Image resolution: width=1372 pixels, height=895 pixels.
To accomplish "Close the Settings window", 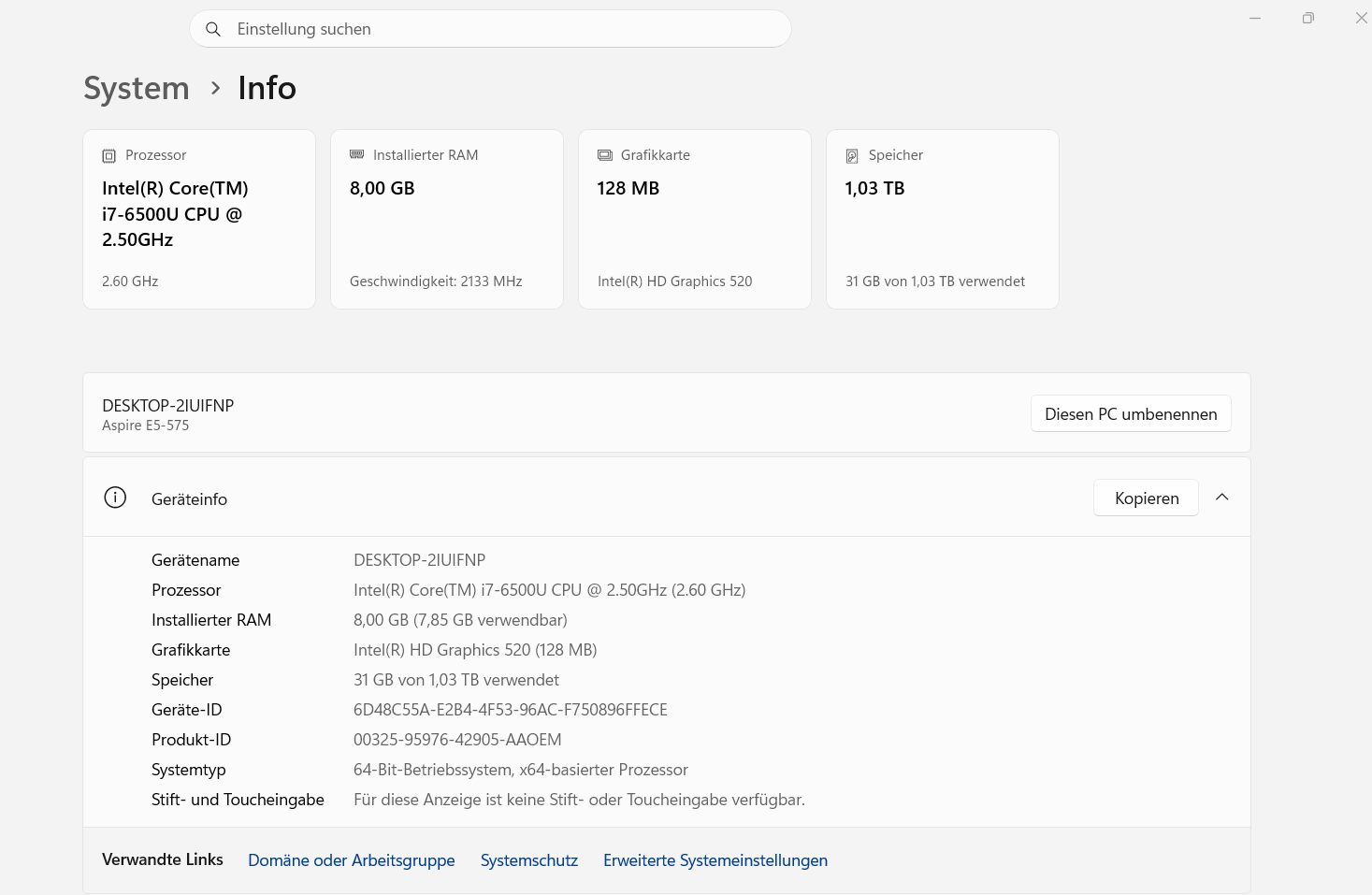I will click(1361, 18).
